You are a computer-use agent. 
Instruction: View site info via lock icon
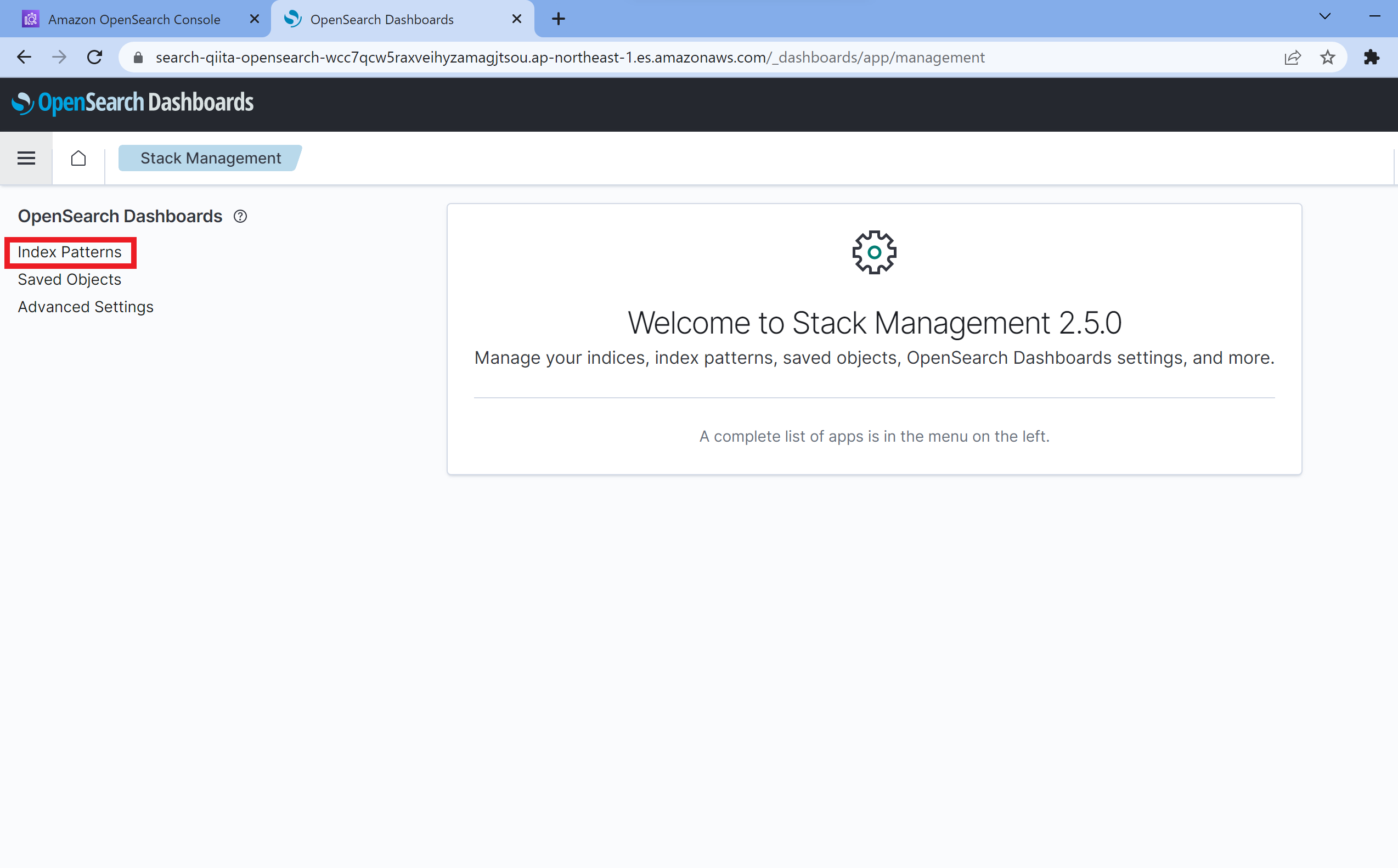[x=138, y=58]
